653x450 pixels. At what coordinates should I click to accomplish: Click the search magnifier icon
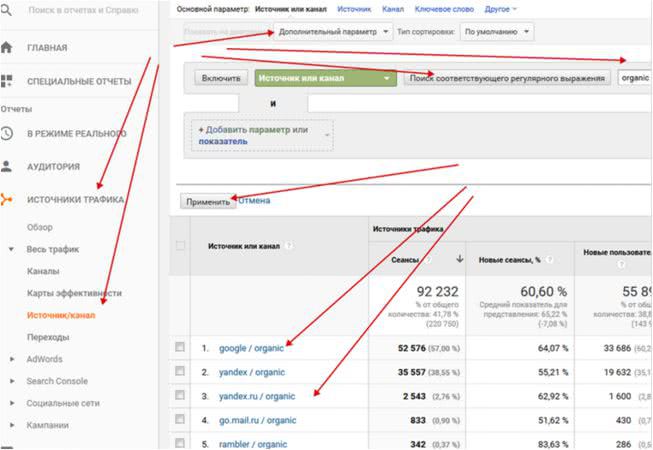tap(6, 10)
